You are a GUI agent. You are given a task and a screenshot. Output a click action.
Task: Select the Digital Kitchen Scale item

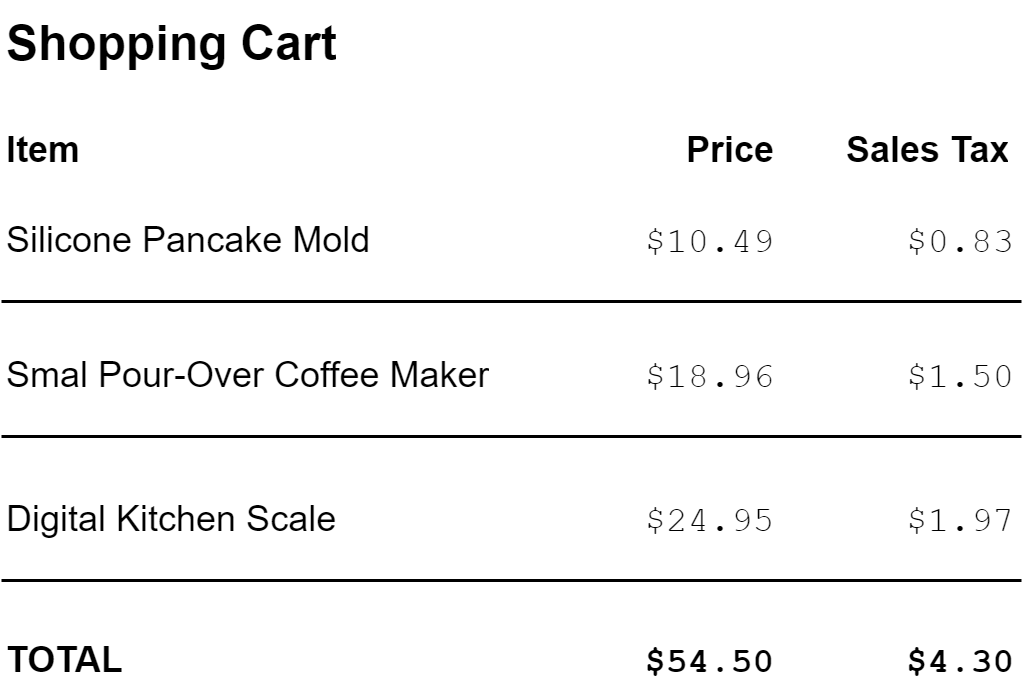point(171,519)
